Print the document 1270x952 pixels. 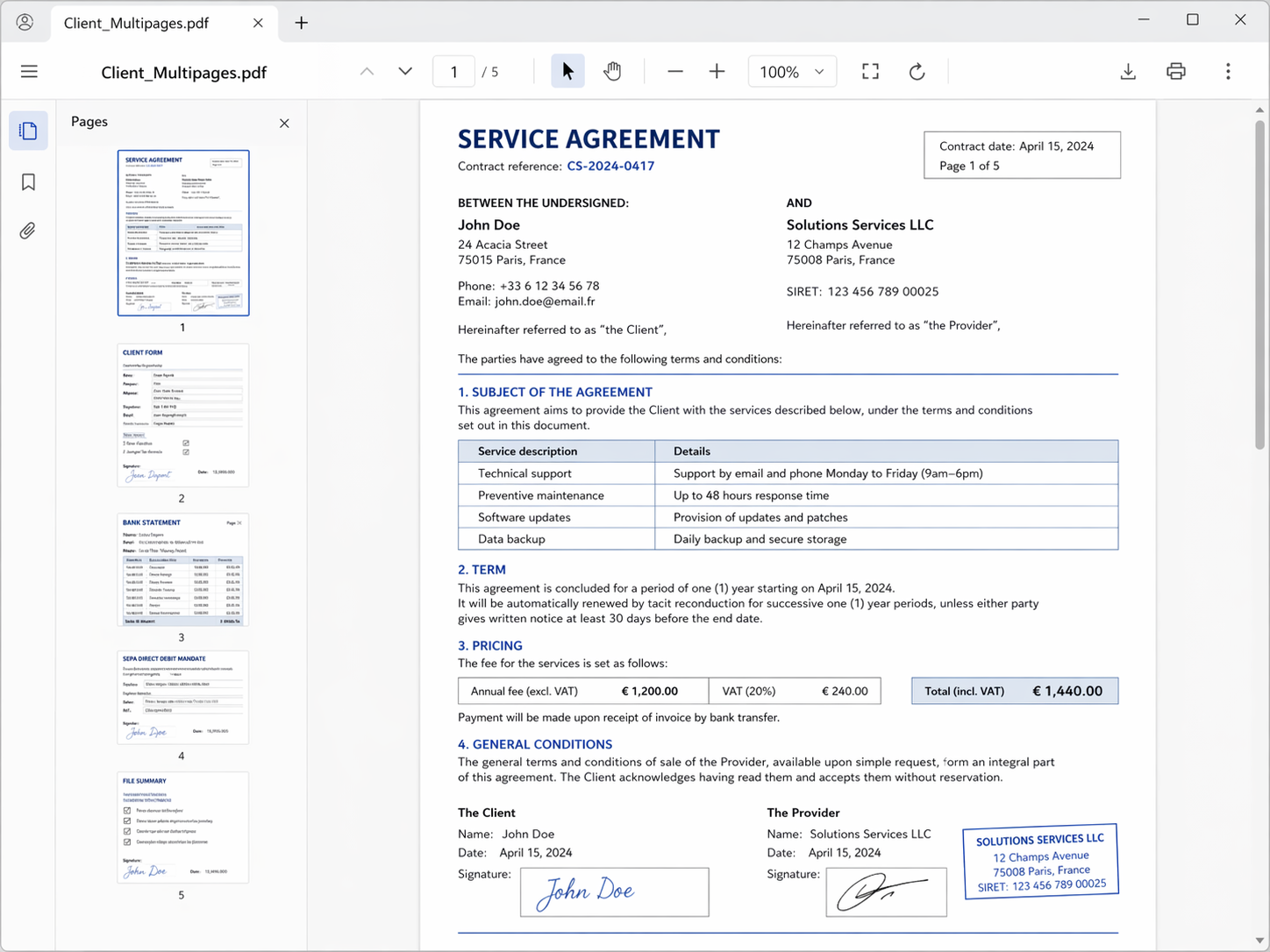point(1175,71)
